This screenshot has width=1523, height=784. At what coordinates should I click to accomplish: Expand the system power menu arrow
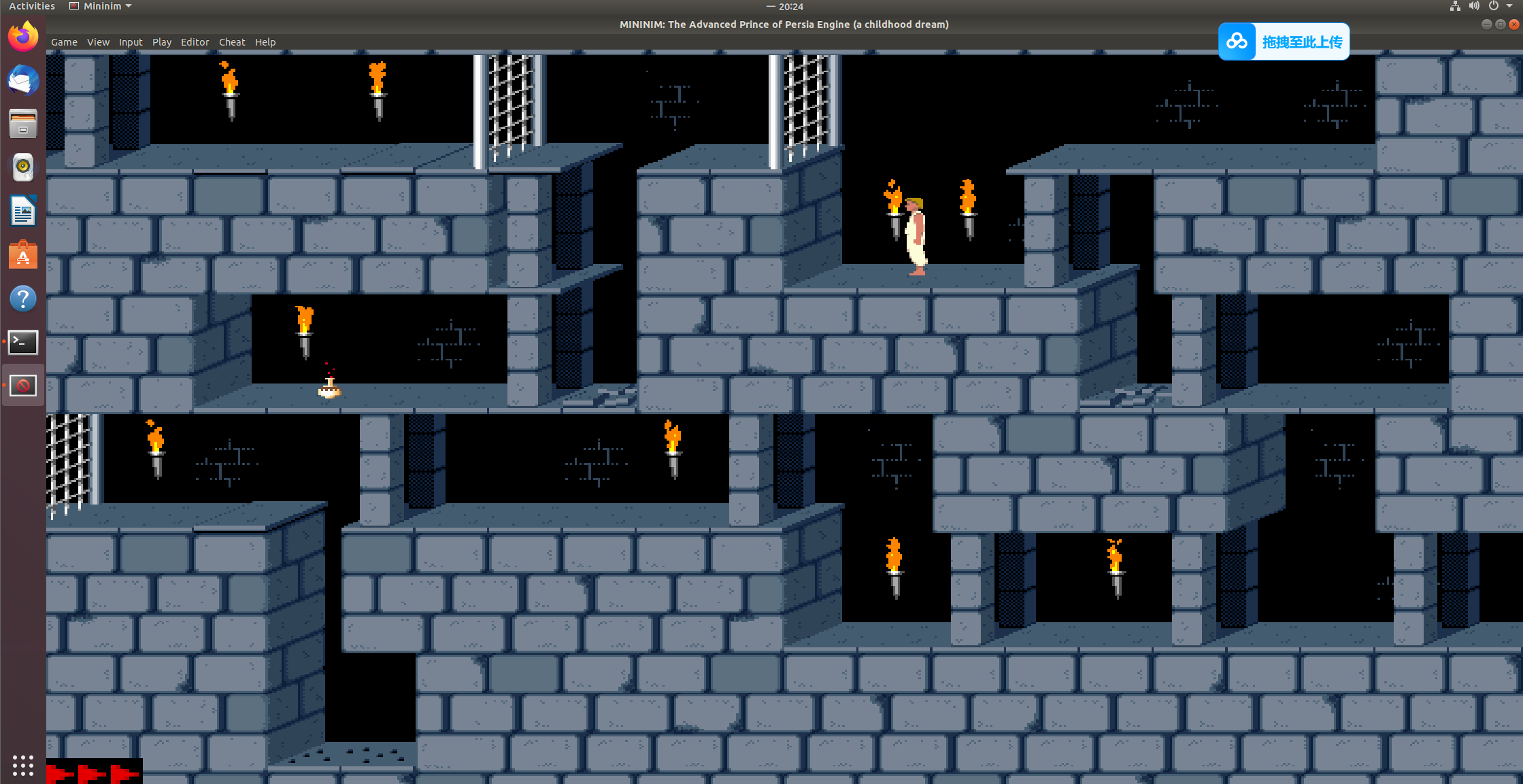pos(1509,6)
